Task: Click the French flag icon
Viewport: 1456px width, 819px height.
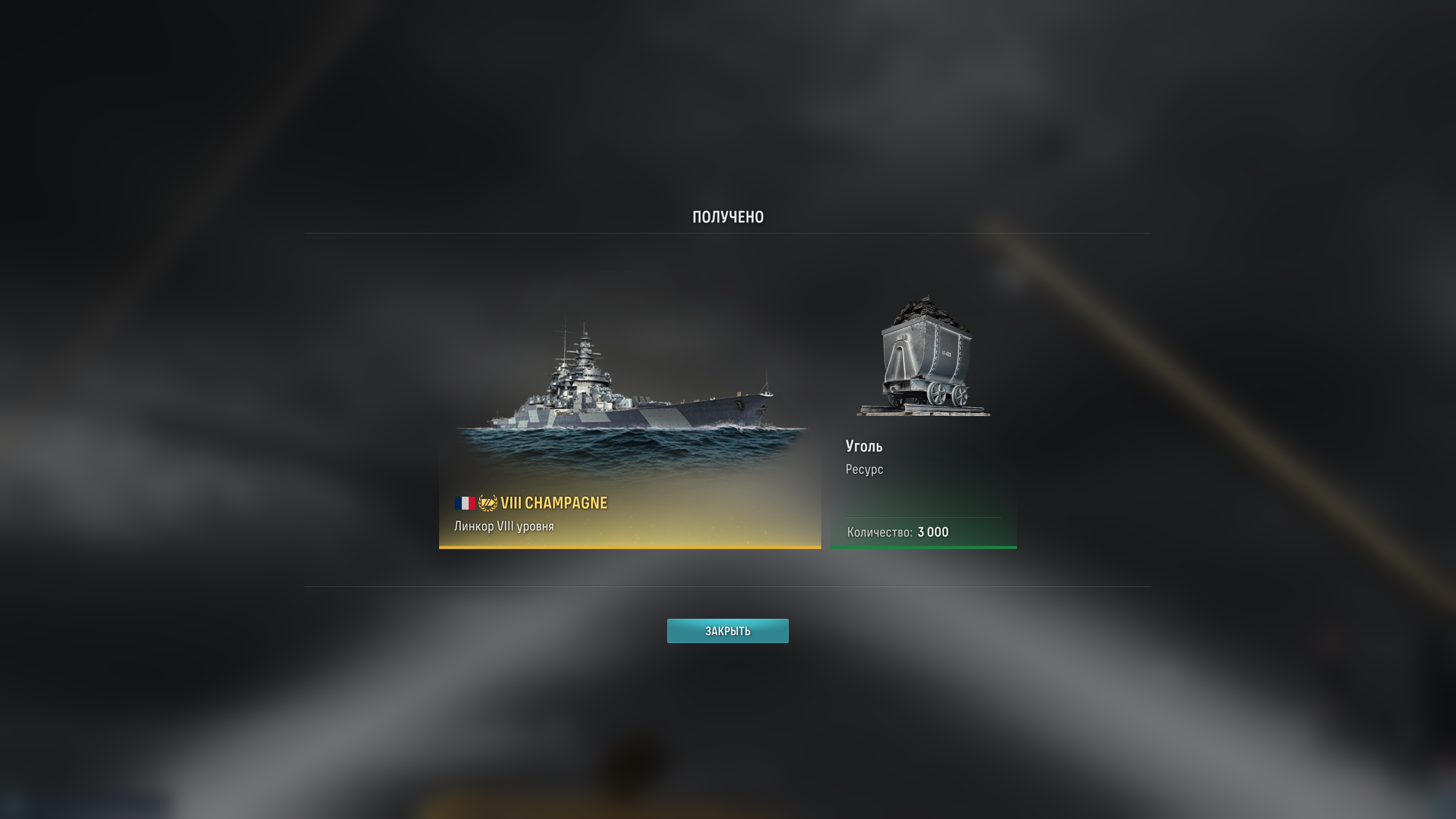Action: (464, 503)
